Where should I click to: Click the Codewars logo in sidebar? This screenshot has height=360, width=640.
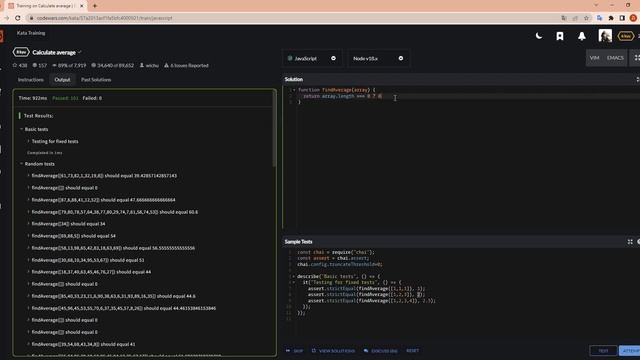2,36
